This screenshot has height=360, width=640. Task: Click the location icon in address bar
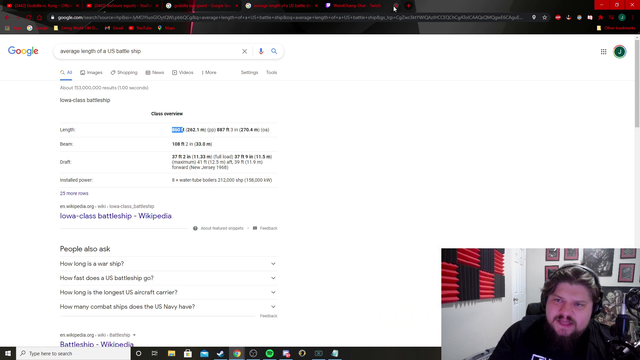(x=533, y=18)
